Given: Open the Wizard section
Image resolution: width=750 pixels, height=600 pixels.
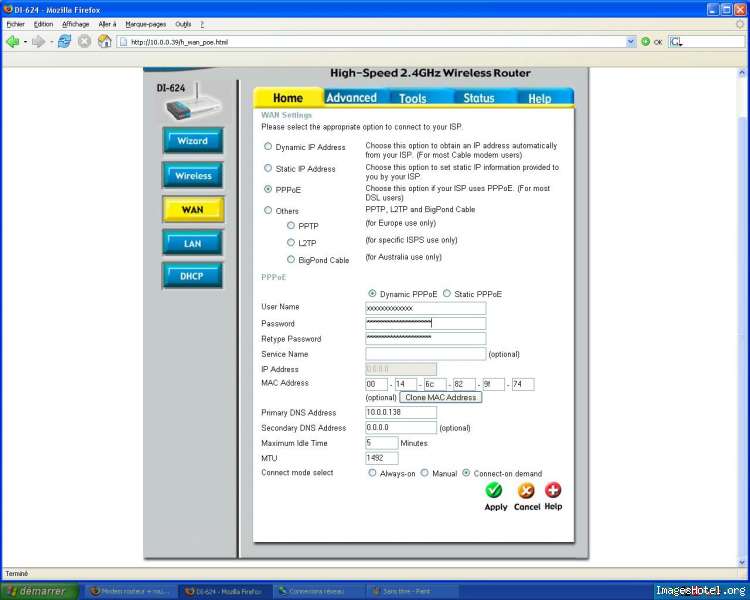Looking at the screenshot, I should [193, 141].
